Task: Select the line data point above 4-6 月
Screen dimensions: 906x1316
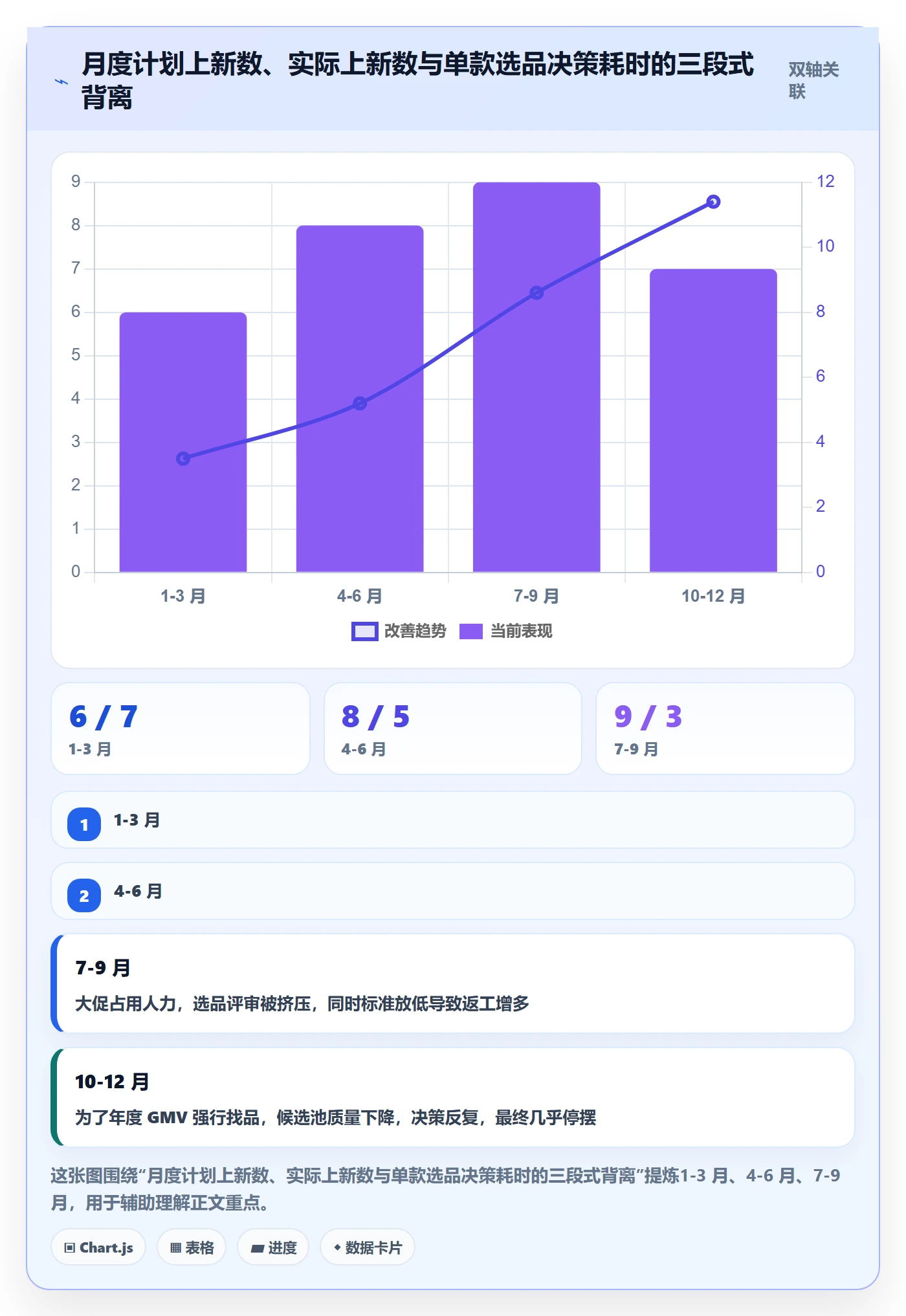Action: tap(360, 404)
